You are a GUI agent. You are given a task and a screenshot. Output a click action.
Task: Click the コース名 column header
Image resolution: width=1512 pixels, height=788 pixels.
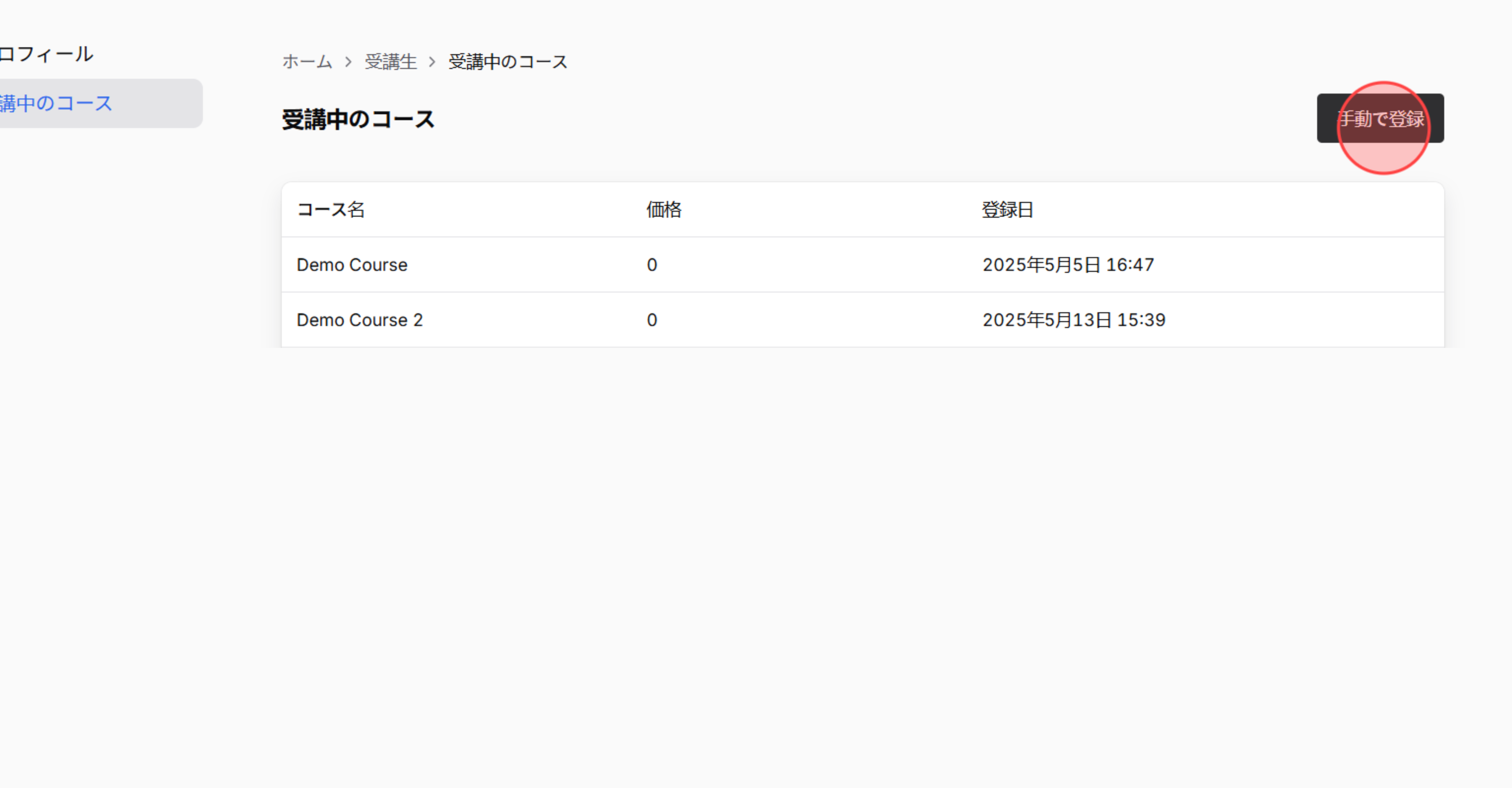pyautogui.click(x=331, y=210)
